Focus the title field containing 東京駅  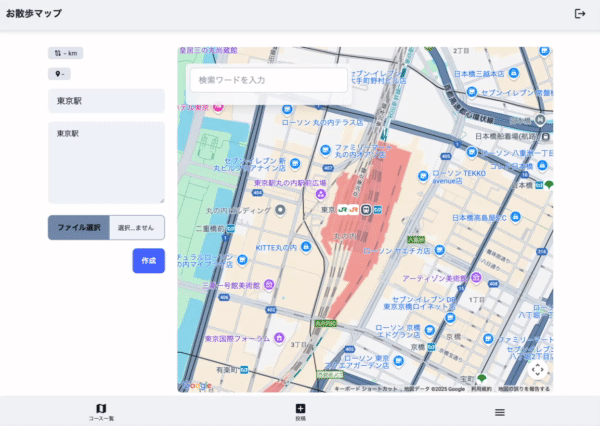click(106, 101)
